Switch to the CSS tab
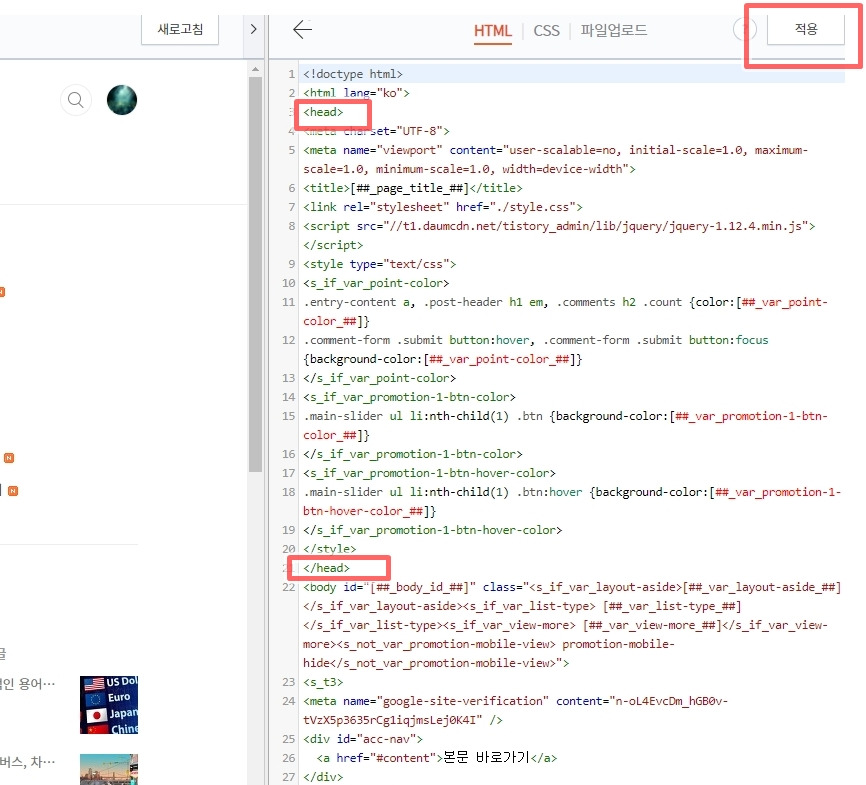This screenshot has width=866, height=785. click(x=546, y=30)
